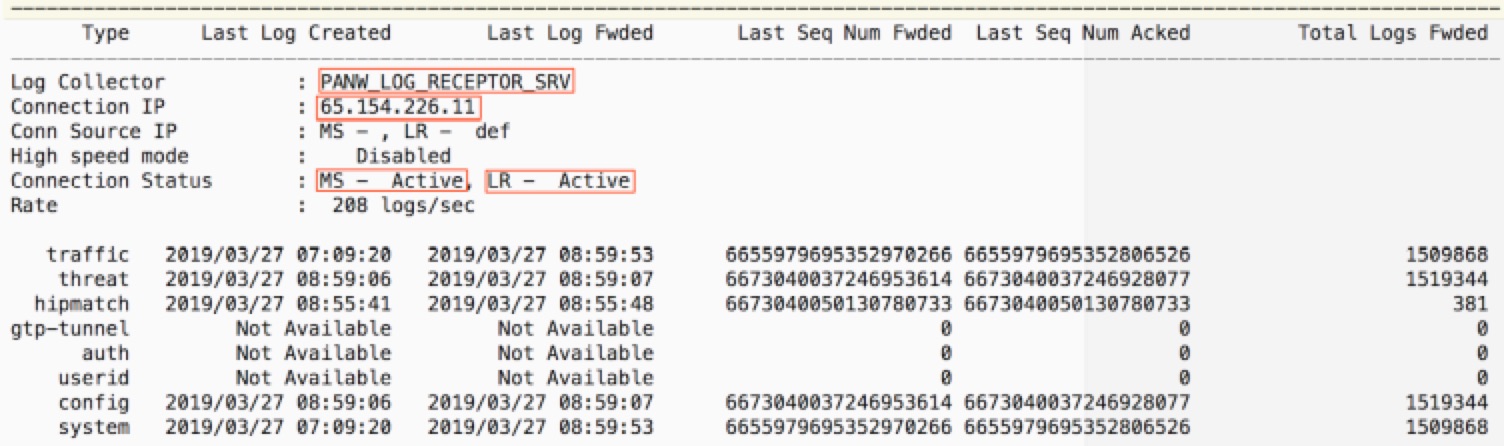1504x446 pixels.
Task: Select the threat log type label
Action: pos(94,279)
